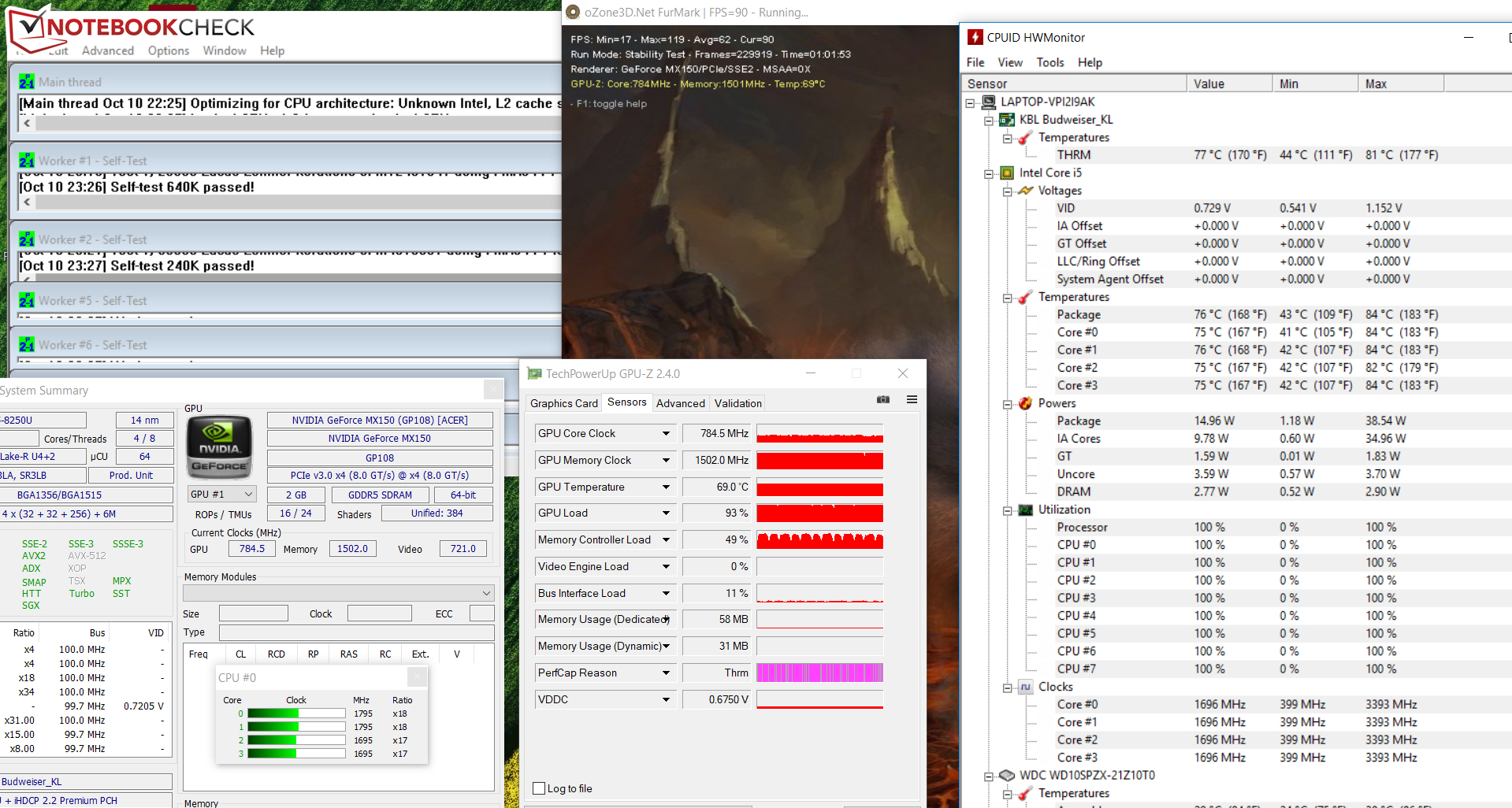
Task: Open HWMonitor View menu
Action: click(x=1010, y=62)
